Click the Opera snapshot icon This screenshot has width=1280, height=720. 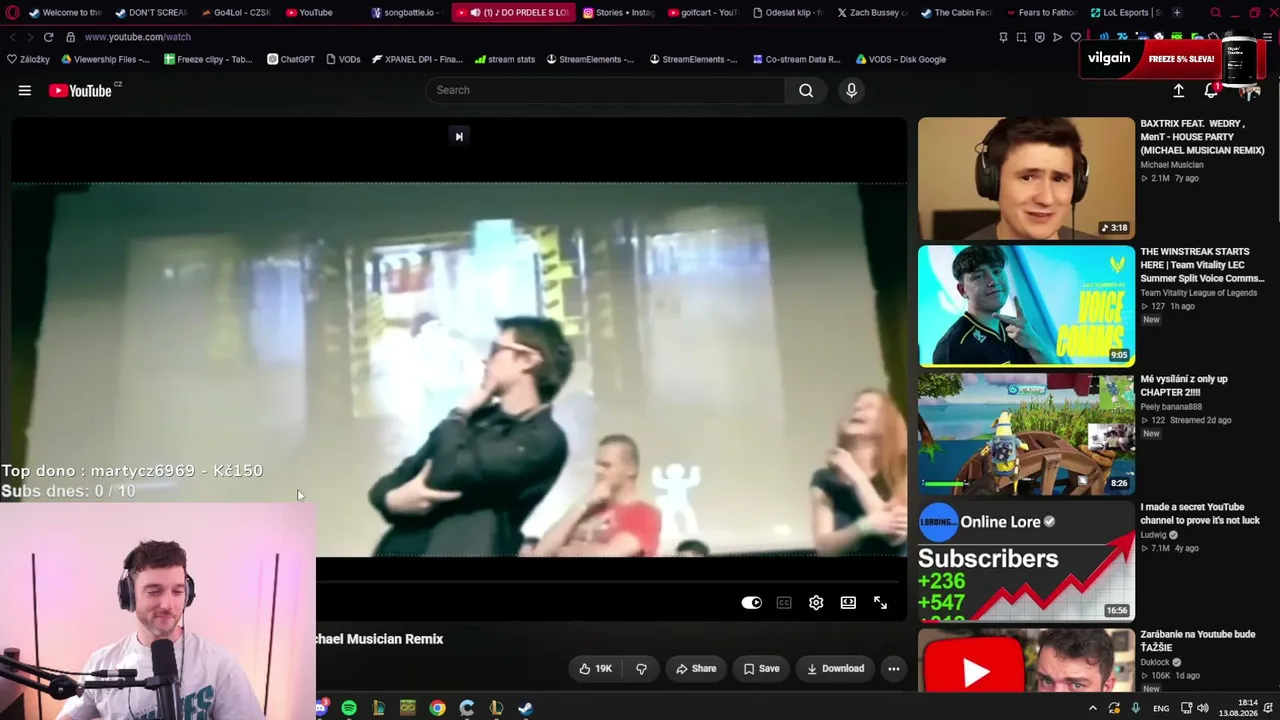1021,37
